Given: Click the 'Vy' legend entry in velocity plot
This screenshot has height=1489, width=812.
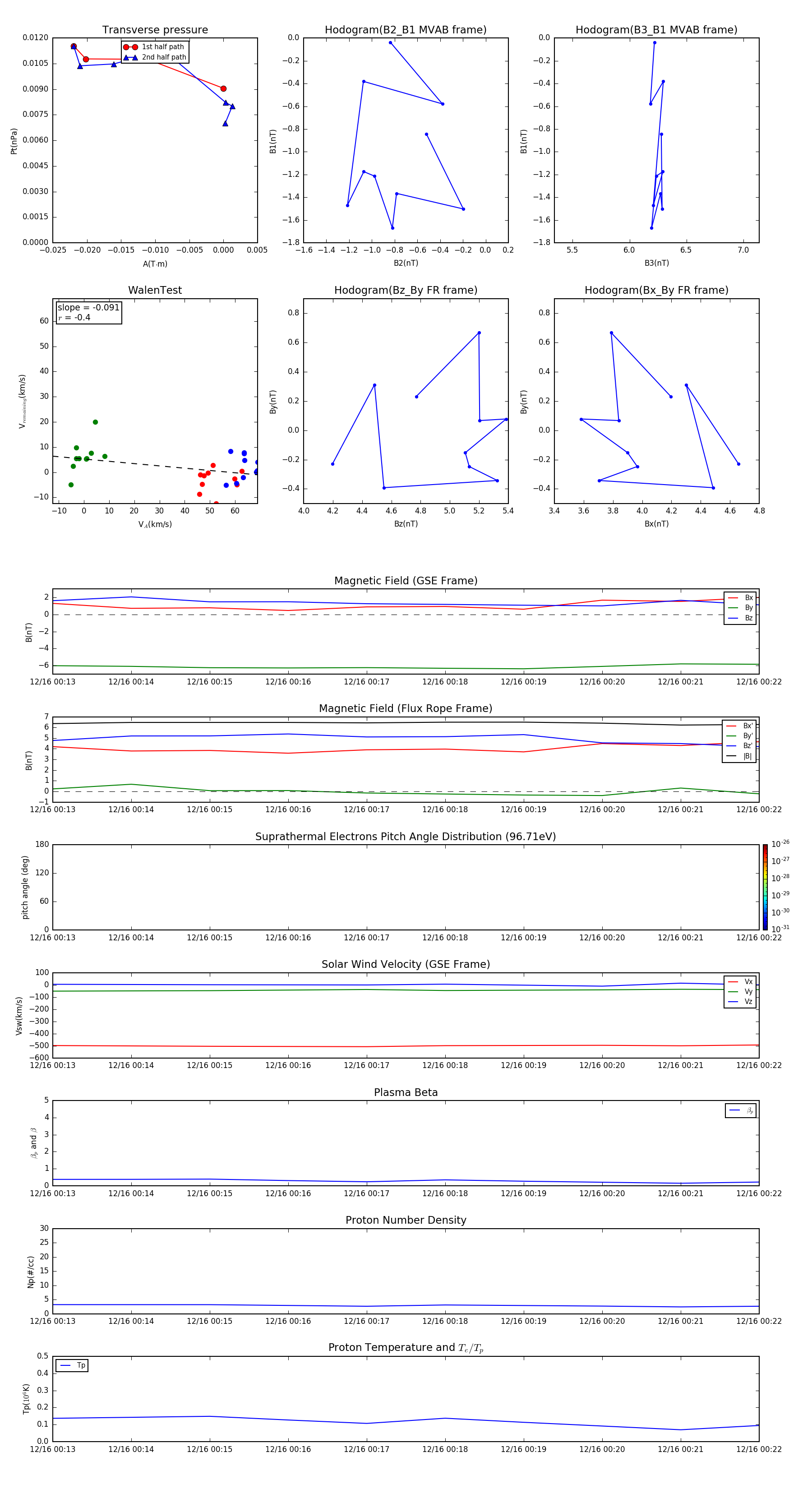Looking at the screenshot, I should 740,992.
